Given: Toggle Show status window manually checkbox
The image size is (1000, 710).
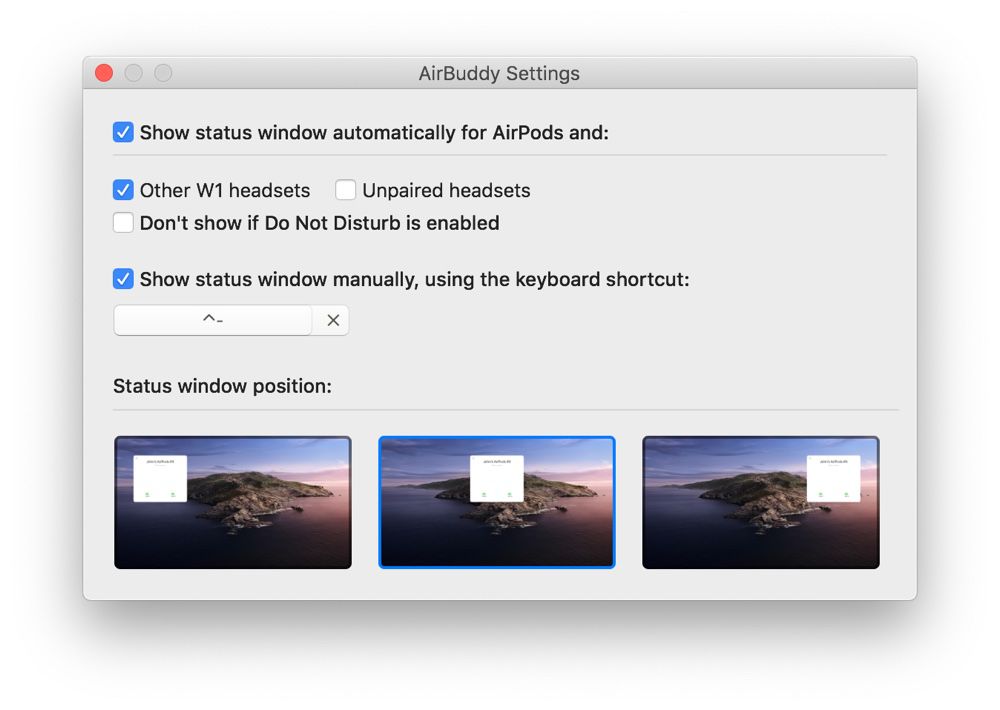Looking at the screenshot, I should [x=123, y=279].
